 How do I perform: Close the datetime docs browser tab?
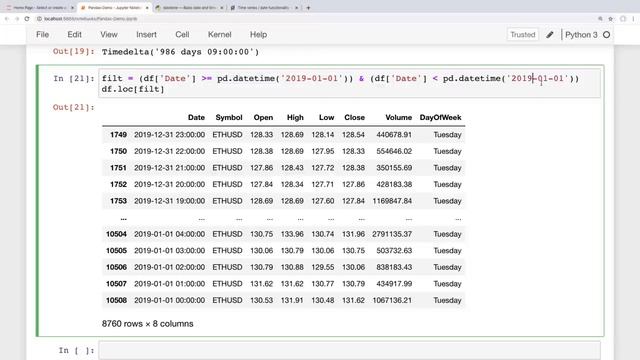(x=222, y=8)
